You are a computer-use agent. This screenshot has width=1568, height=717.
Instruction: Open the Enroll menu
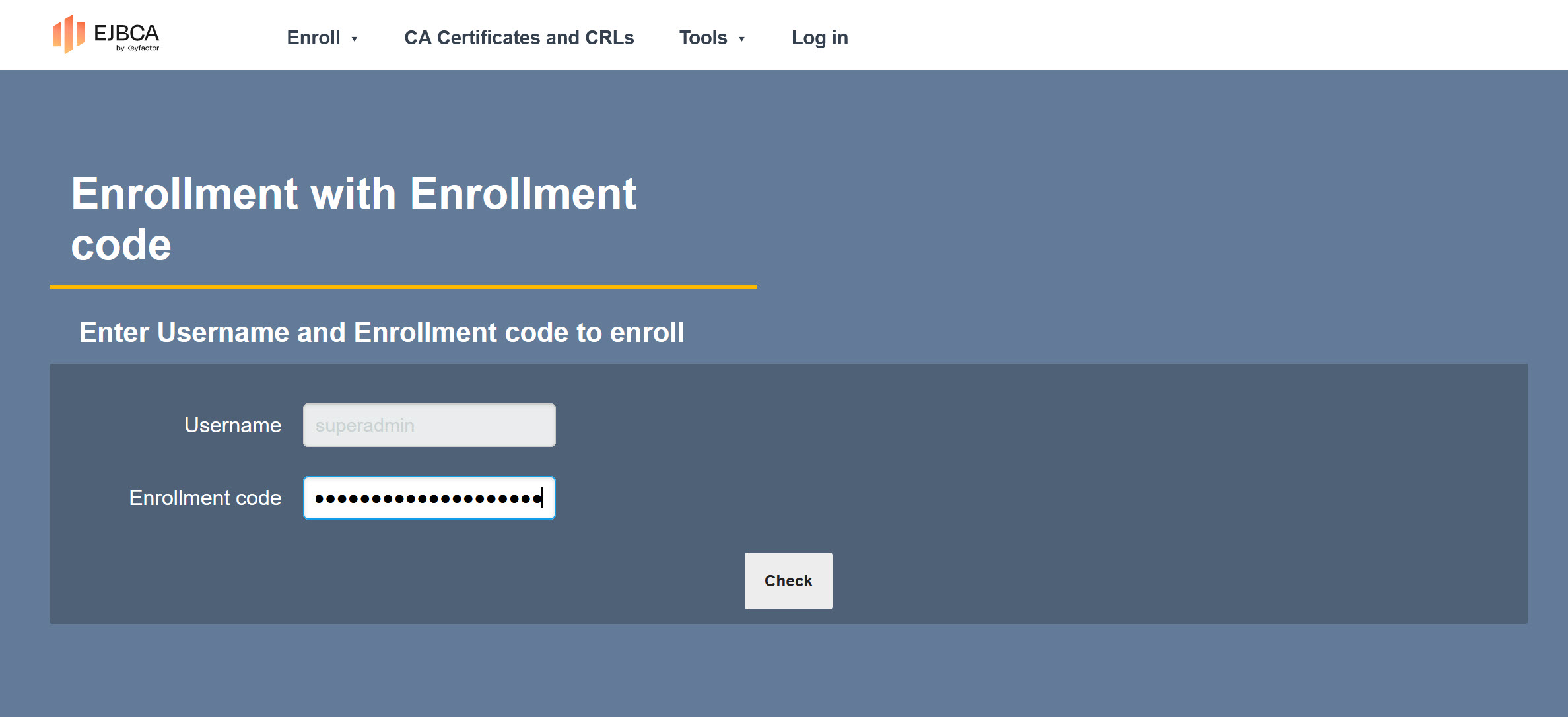[314, 38]
